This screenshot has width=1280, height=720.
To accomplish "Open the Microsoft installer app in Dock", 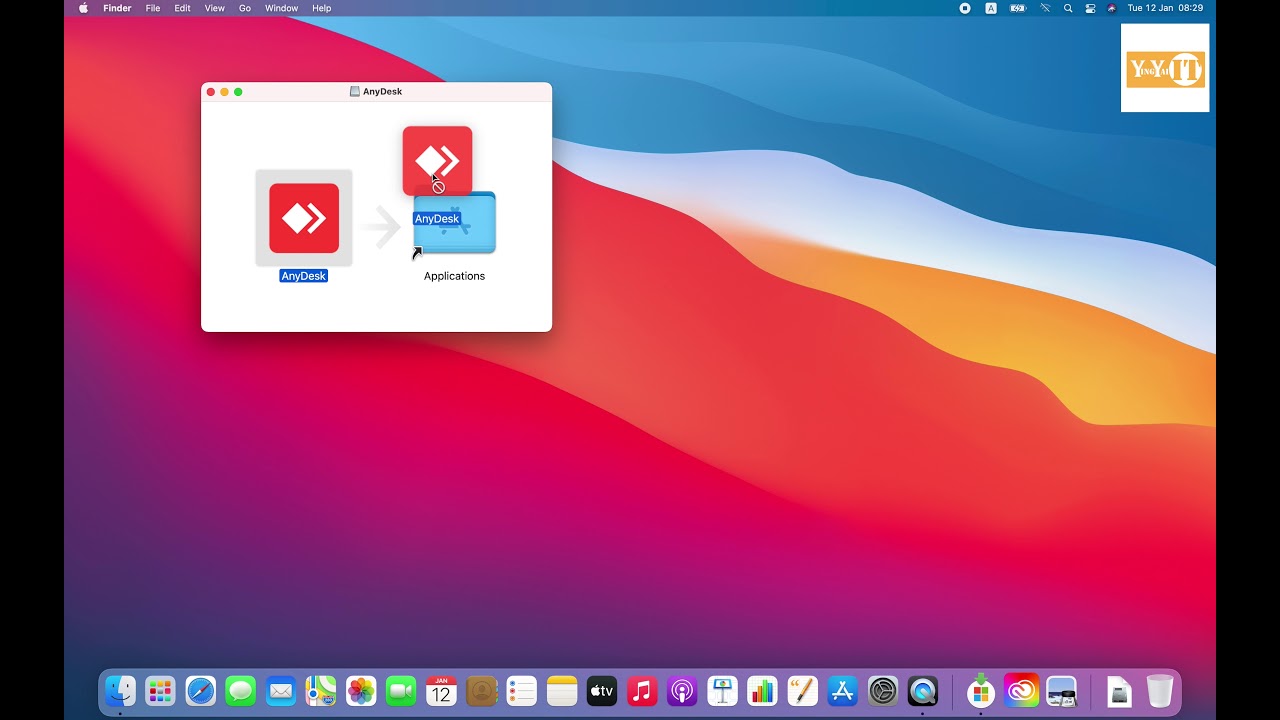I will [x=981, y=690].
